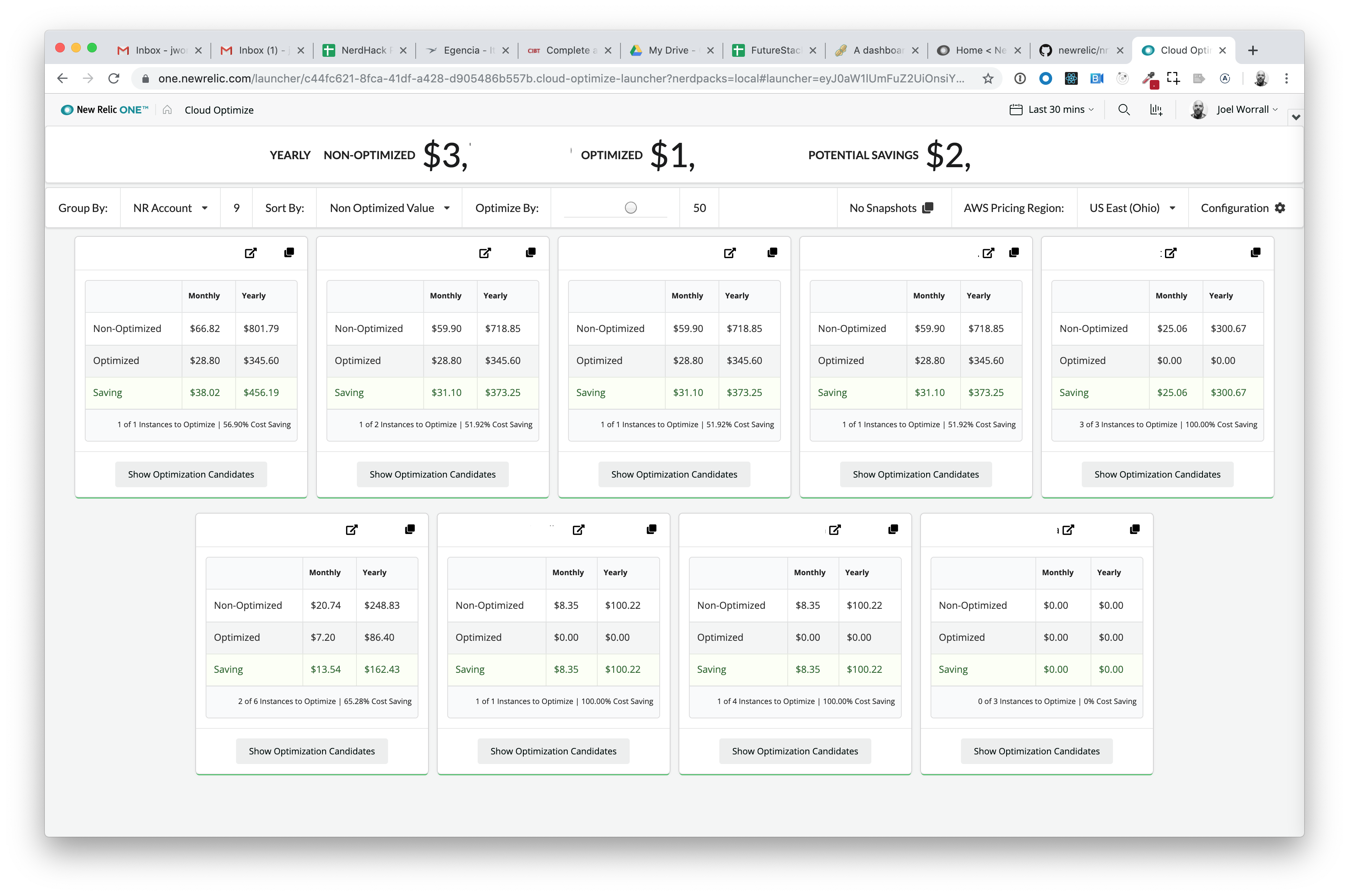Bookmark page with the star icon

coord(988,79)
